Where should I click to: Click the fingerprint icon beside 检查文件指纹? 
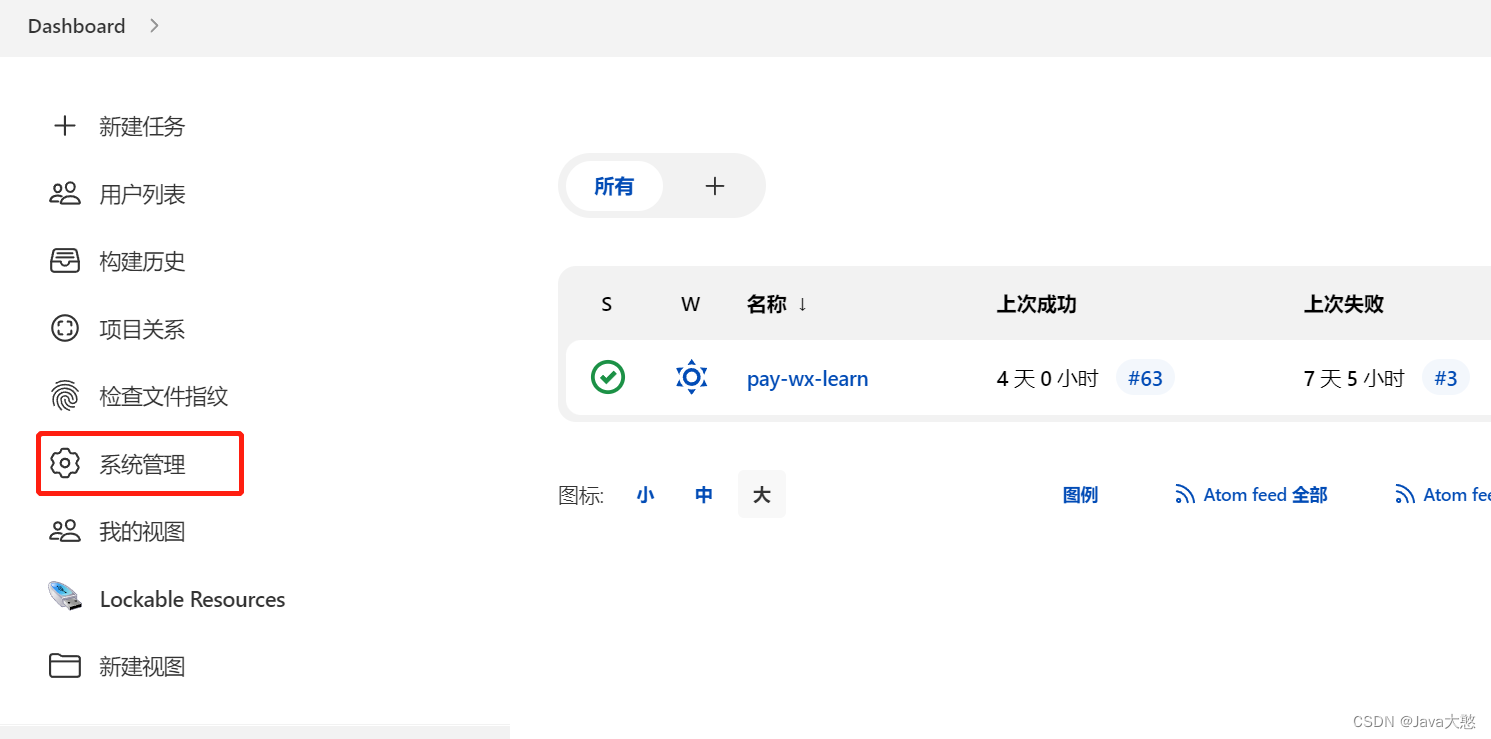(x=65, y=396)
